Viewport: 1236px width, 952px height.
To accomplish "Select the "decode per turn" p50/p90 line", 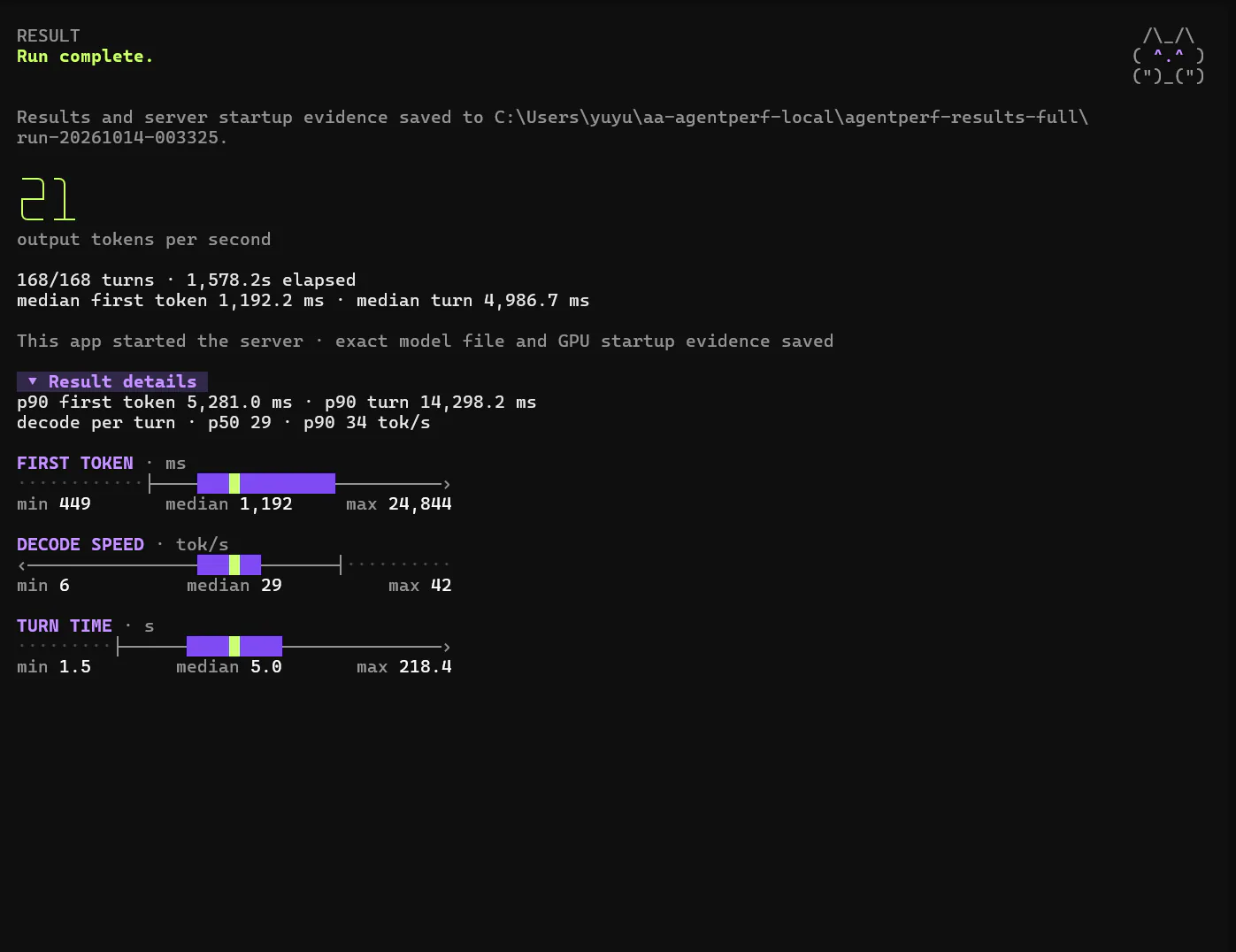I will 224,423.
